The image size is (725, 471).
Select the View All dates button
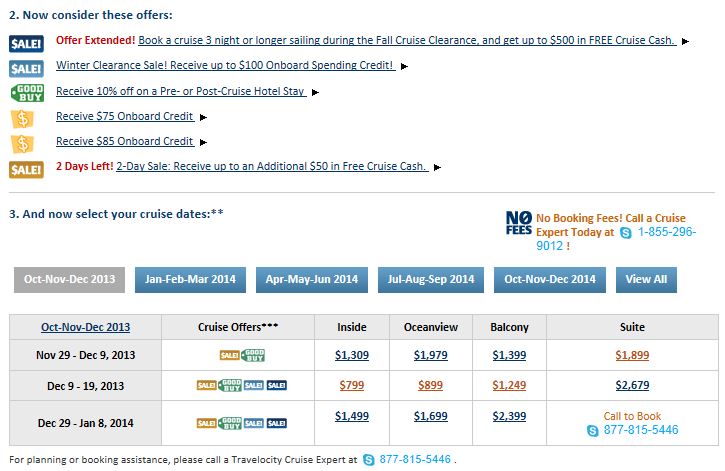point(646,280)
